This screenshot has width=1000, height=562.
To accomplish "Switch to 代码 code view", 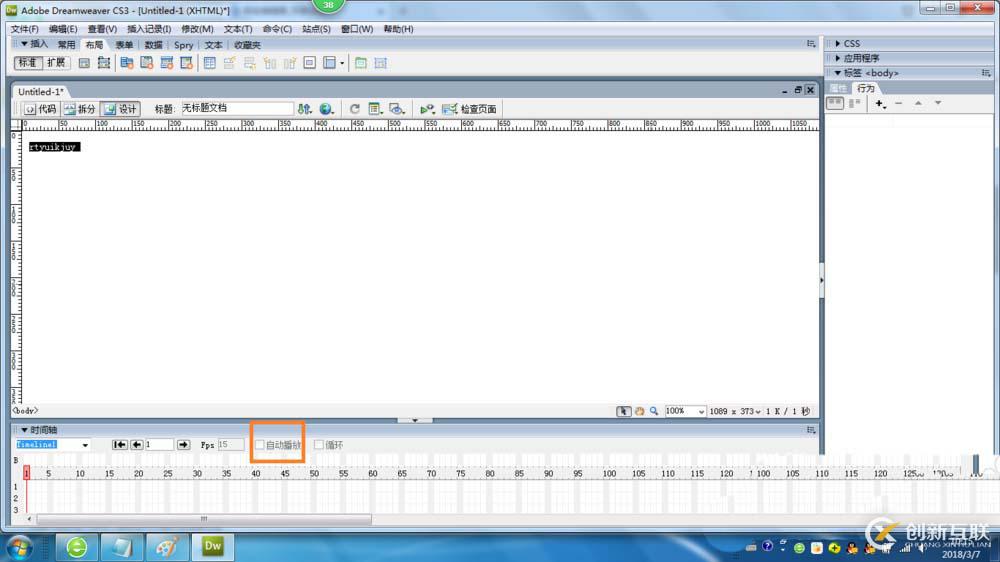I will (41, 109).
